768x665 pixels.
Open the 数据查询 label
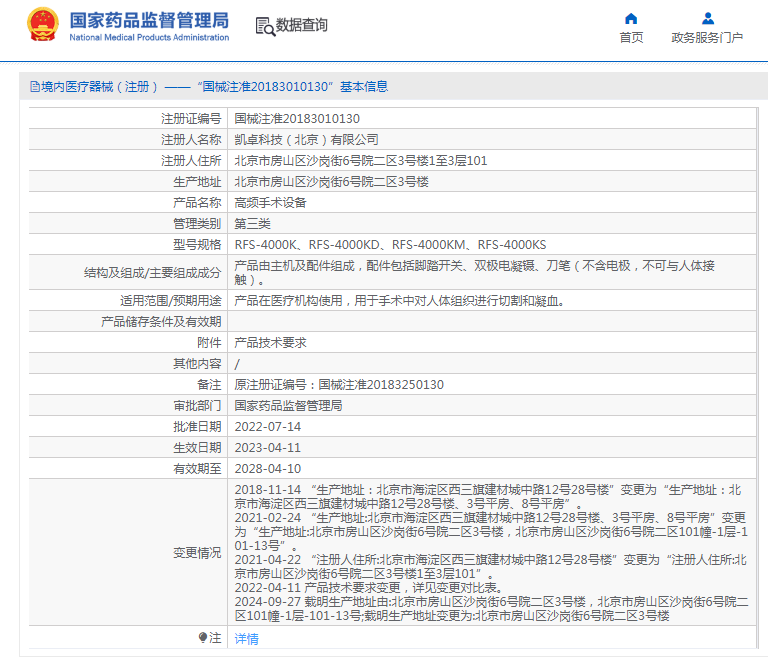pyautogui.click(x=301, y=25)
